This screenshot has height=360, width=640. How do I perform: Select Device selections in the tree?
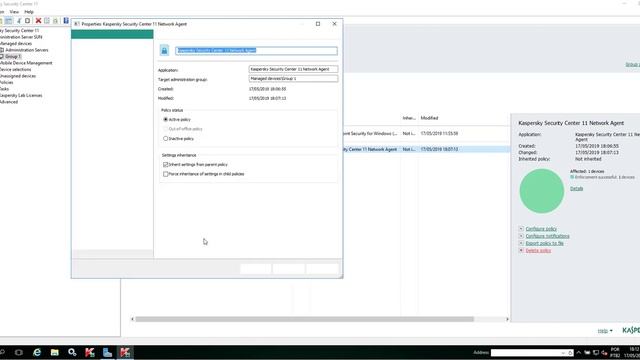pos(16,69)
